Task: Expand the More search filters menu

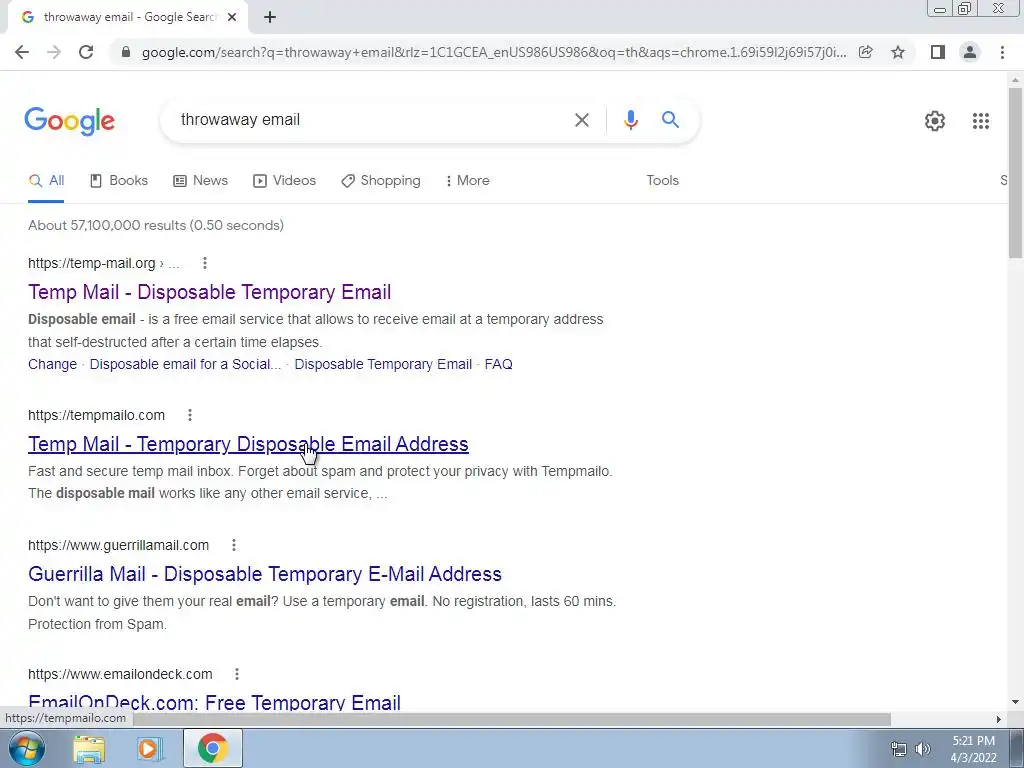Action: click(x=467, y=180)
